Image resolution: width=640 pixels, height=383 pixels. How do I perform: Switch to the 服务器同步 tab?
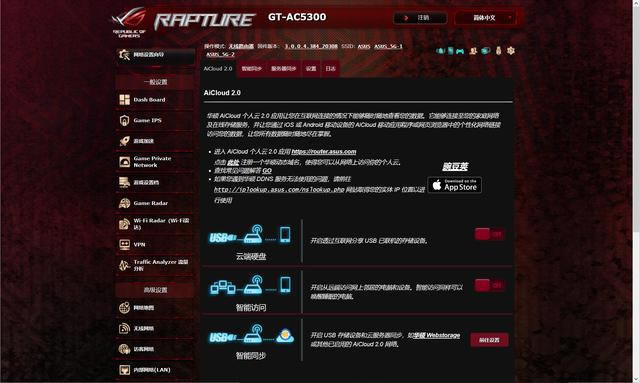[284, 69]
